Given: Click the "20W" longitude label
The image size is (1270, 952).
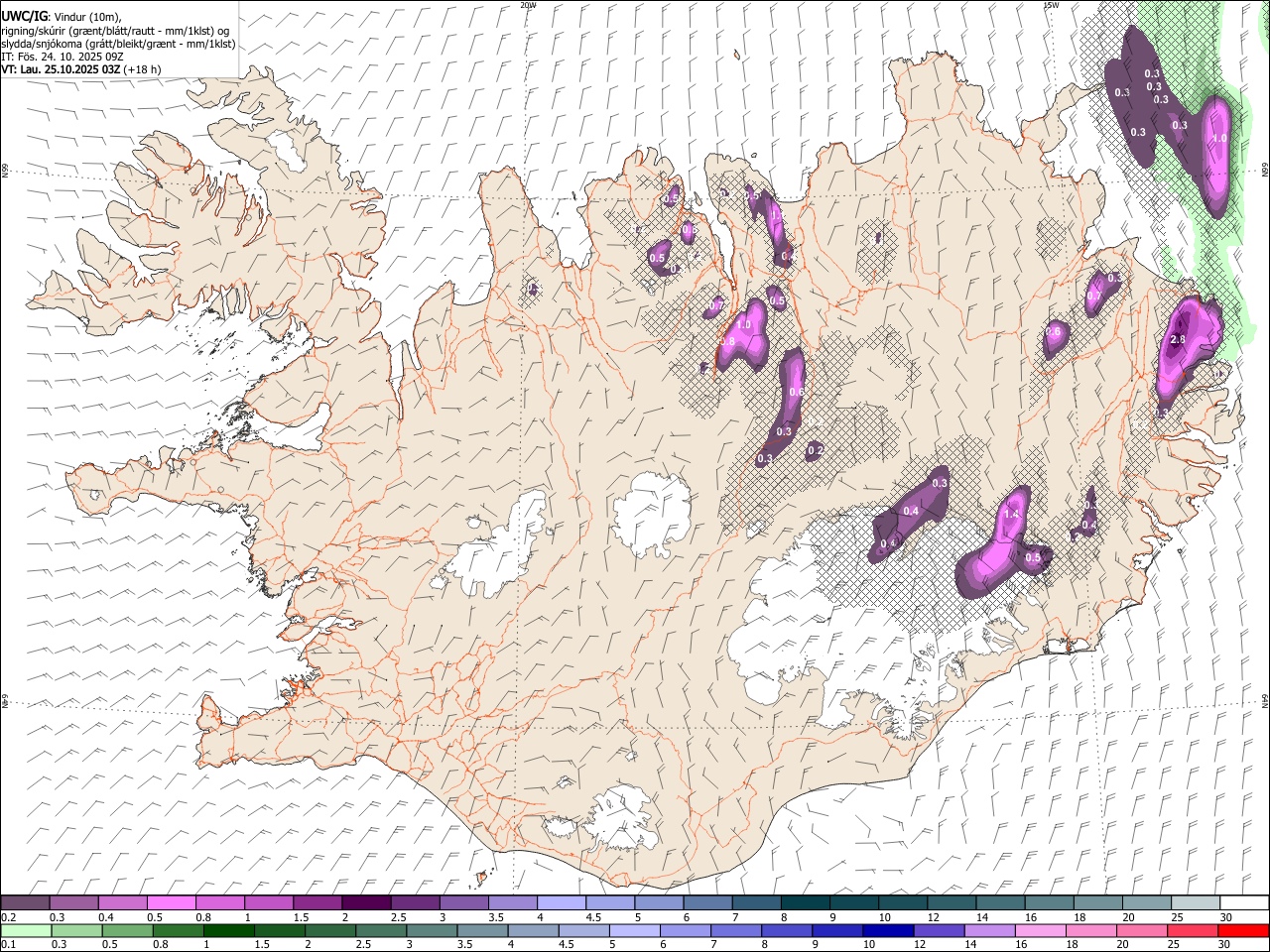Looking at the screenshot, I should point(529,5).
